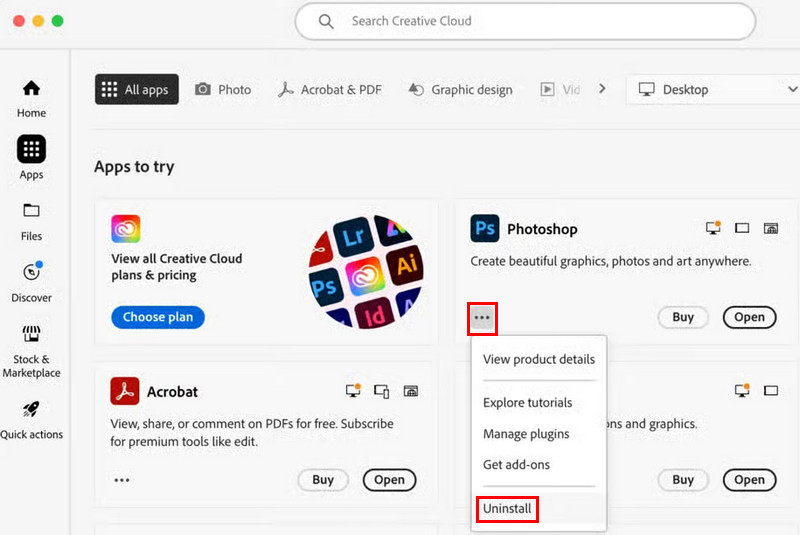Screen dimensions: 800x535
Task: Click the search magnifier icon
Action: click(326, 21)
